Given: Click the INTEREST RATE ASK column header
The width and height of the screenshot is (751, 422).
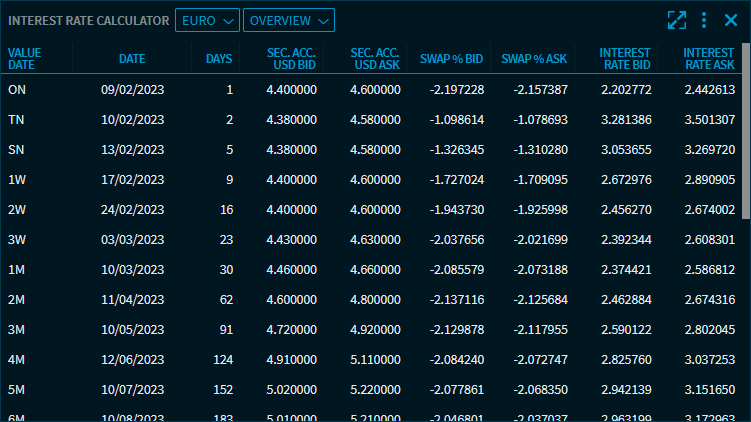Looking at the screenshot, I should [709, 59].
